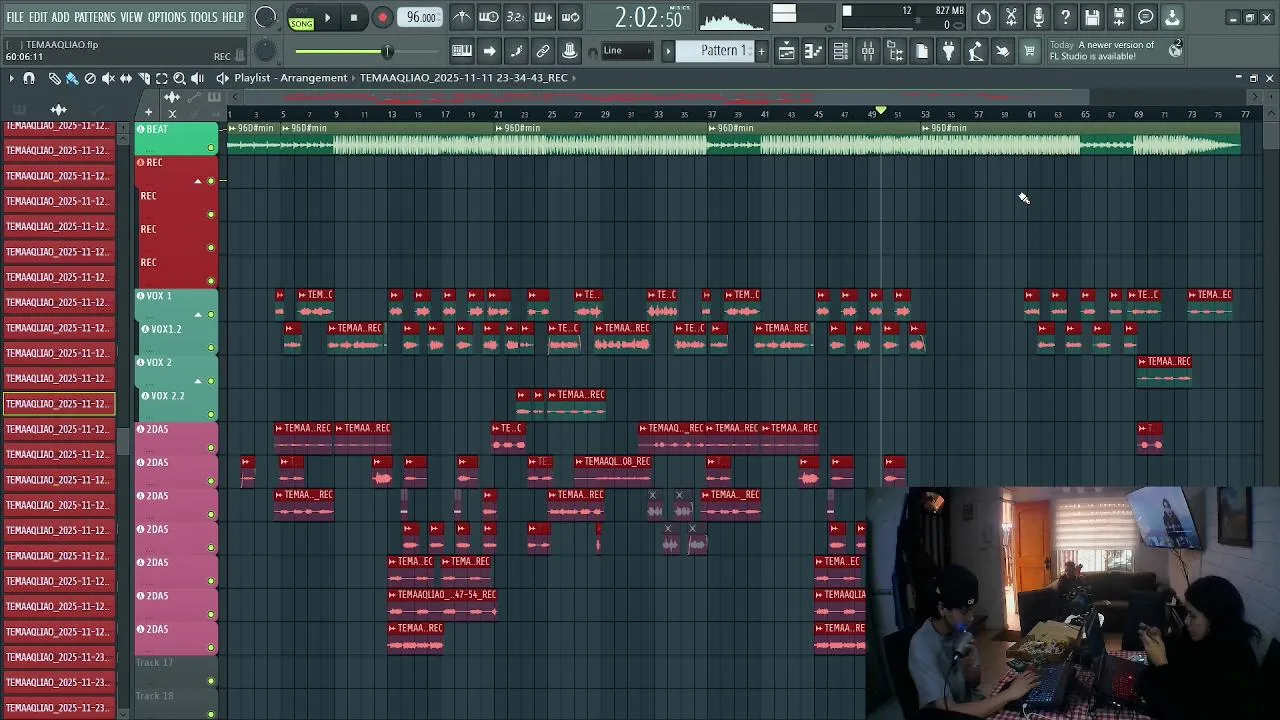Open the audio editor scissors icon
1280x720 pixels.
tap(1011, 17)
